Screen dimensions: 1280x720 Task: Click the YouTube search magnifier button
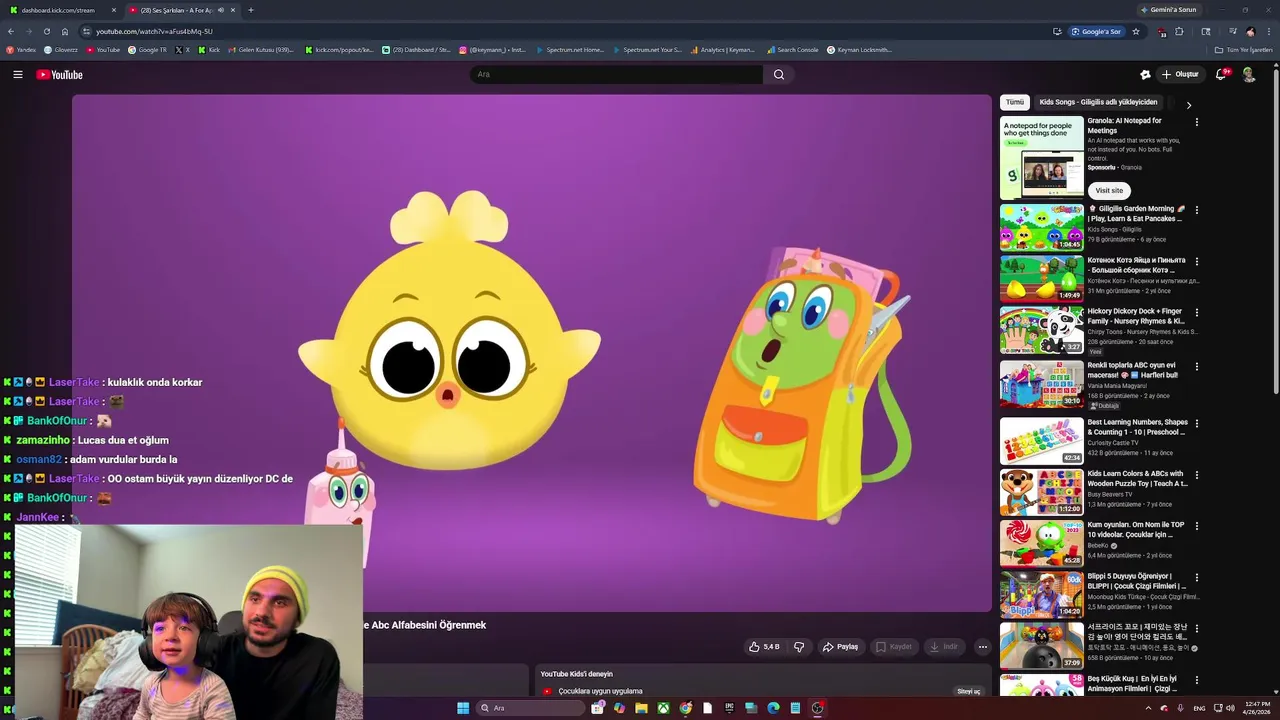pyautogui.click(x=779, y=74)
